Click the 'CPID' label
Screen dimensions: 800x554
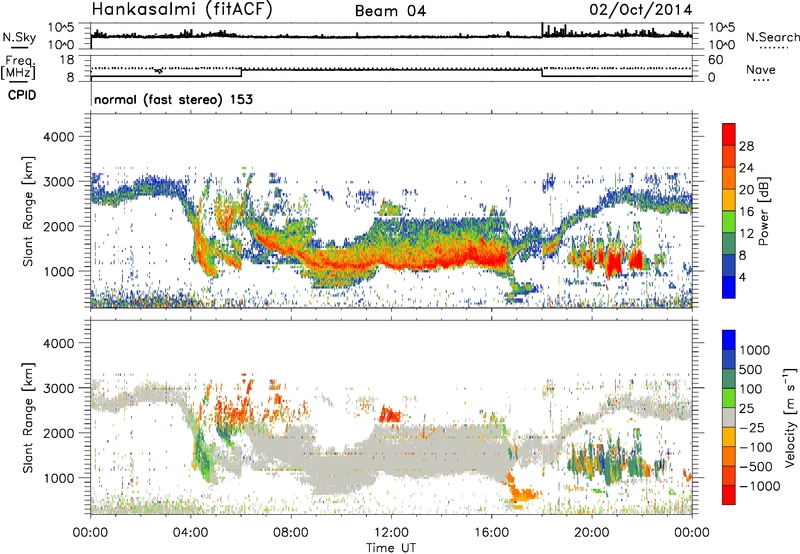[x=22, y=95]
